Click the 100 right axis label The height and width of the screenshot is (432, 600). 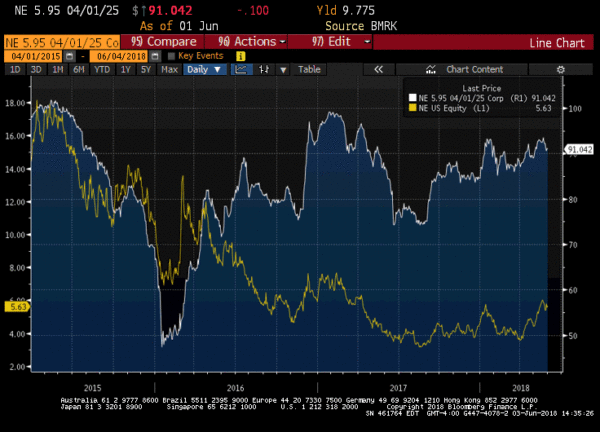point(575,109)
